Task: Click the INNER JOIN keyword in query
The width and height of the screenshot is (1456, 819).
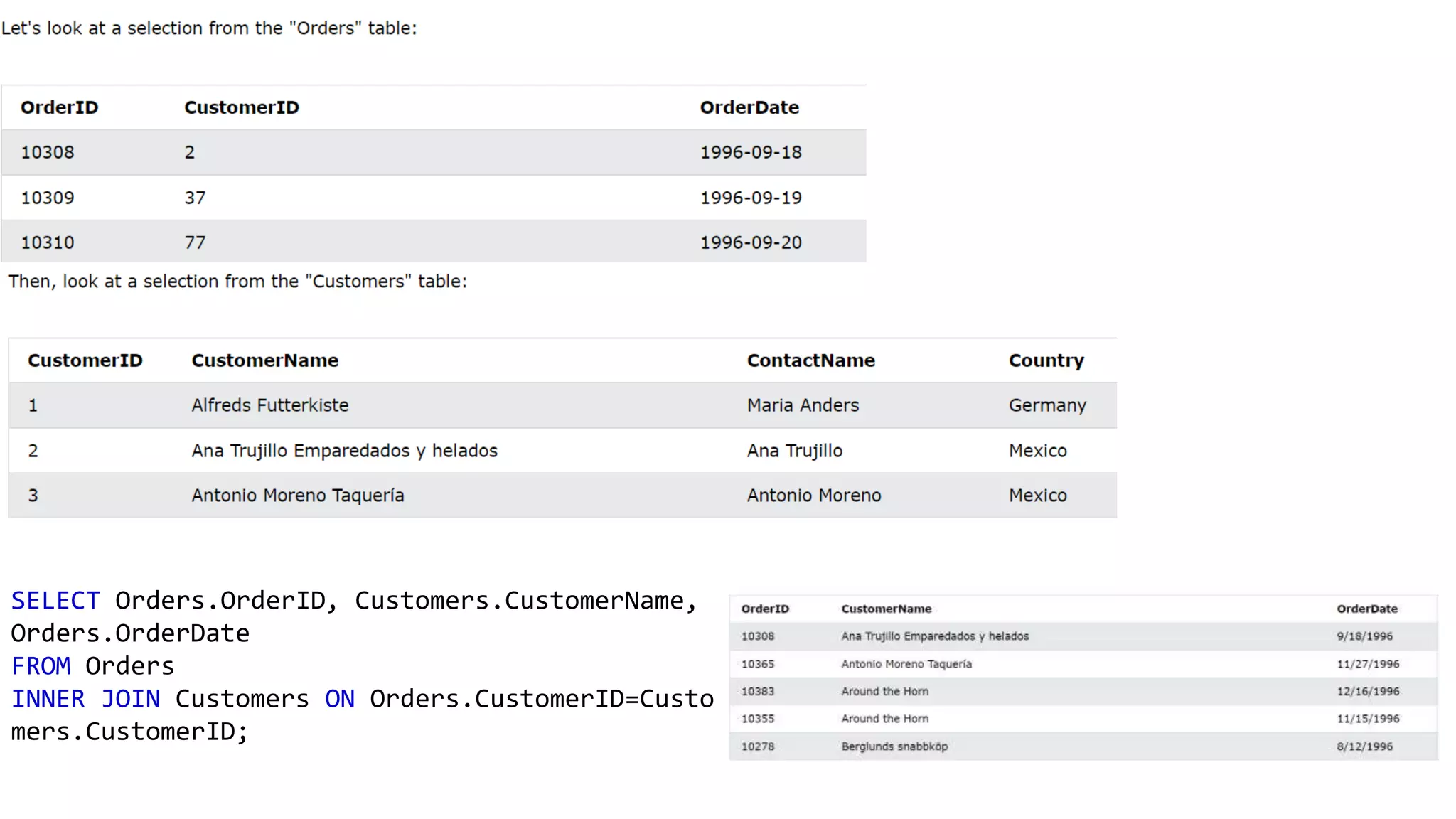Action: pos(85,699)
